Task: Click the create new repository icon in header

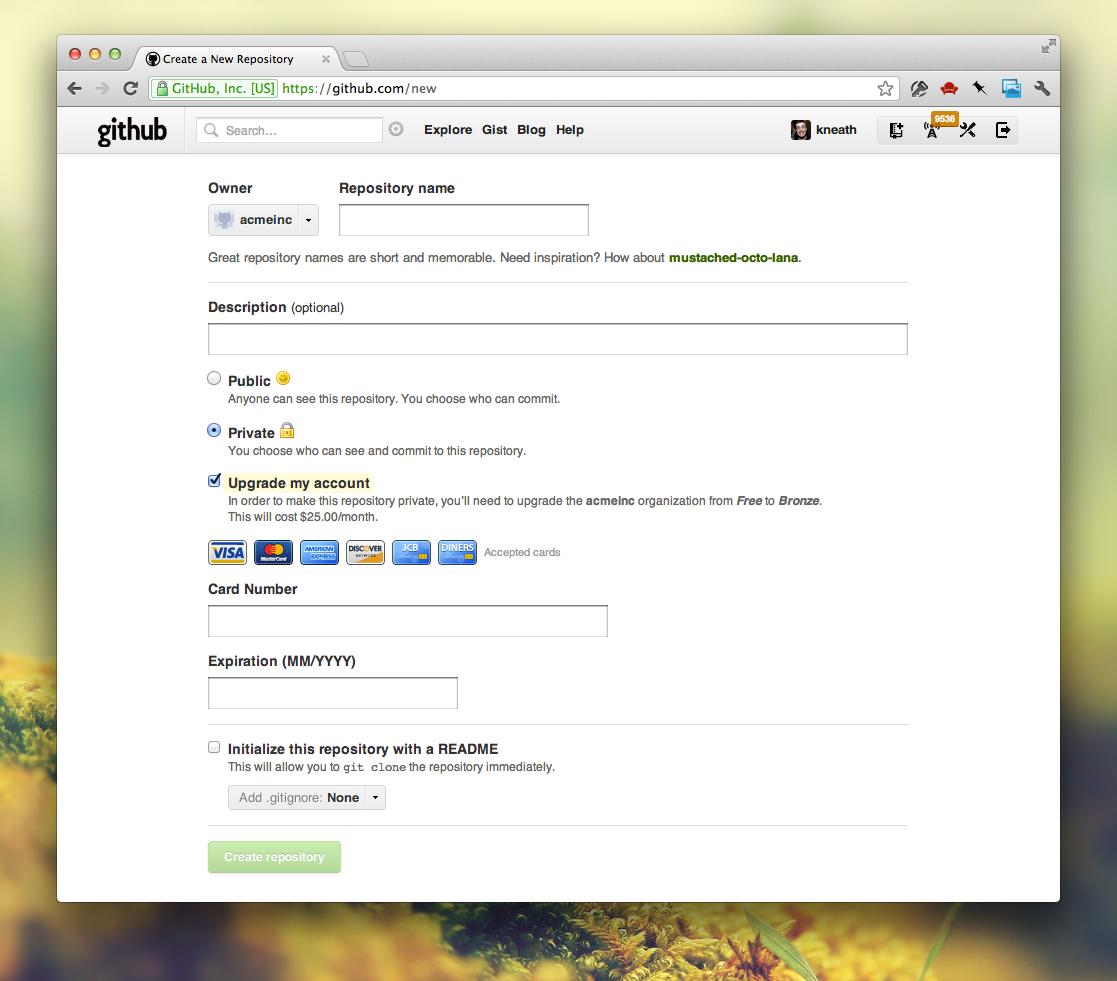Action: click(896, 130)
